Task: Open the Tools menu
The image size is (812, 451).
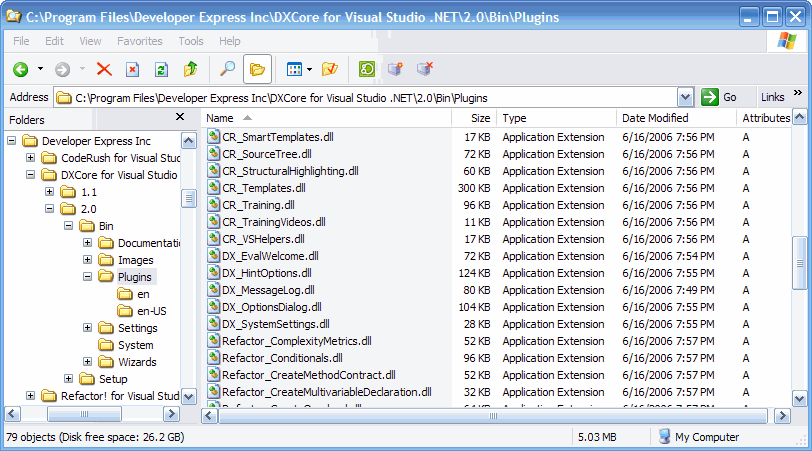Action: (191, 41)
